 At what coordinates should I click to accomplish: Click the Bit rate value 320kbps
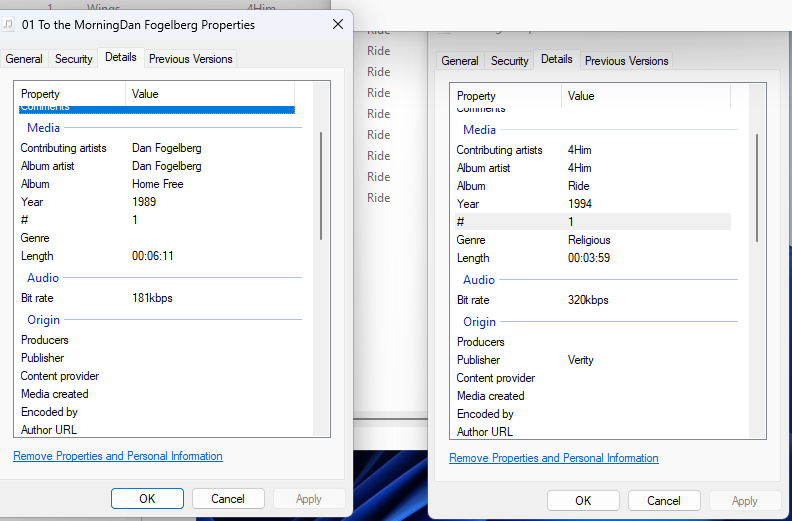[588, 300]
